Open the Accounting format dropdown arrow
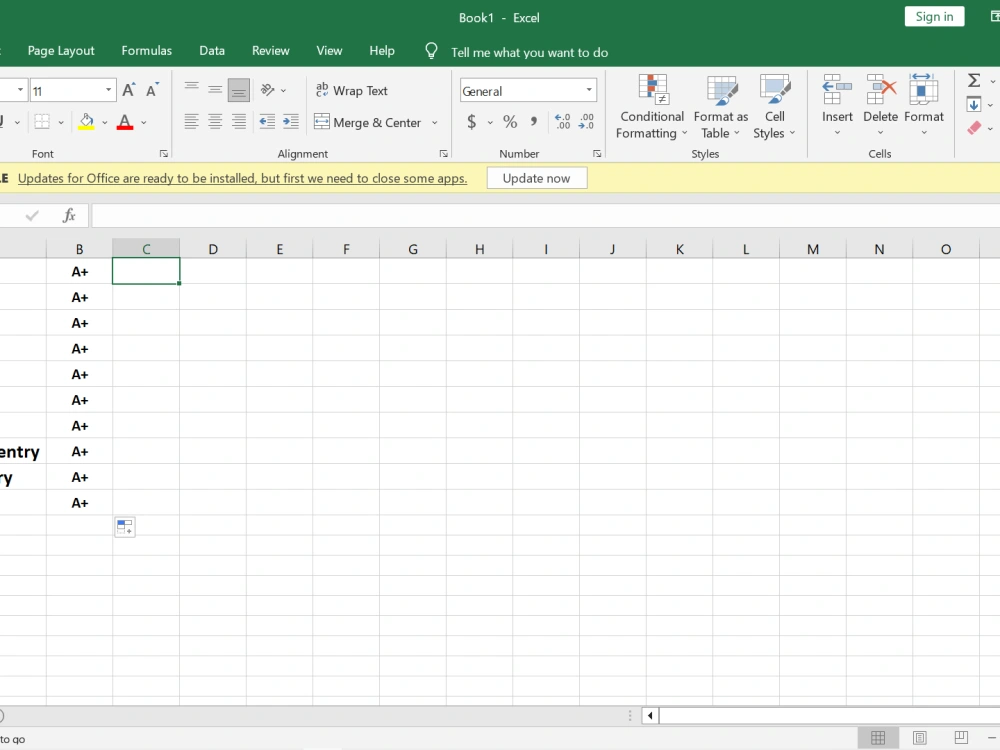This screenshot has height=750, width=1000. 490,122
